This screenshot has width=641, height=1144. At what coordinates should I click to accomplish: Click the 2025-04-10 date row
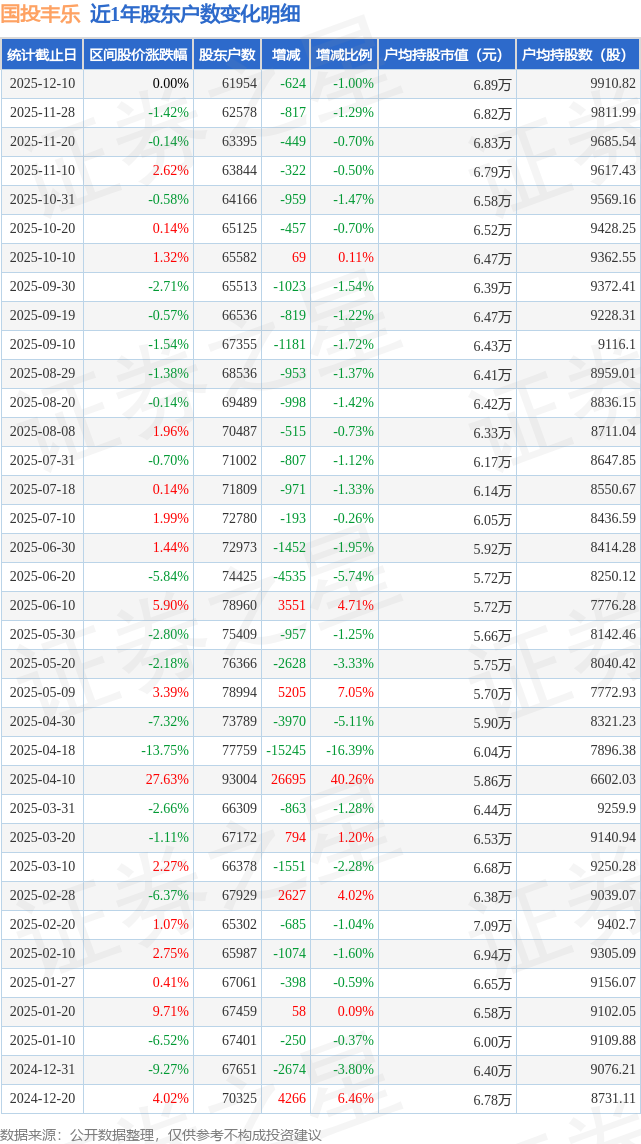point(42,780)
